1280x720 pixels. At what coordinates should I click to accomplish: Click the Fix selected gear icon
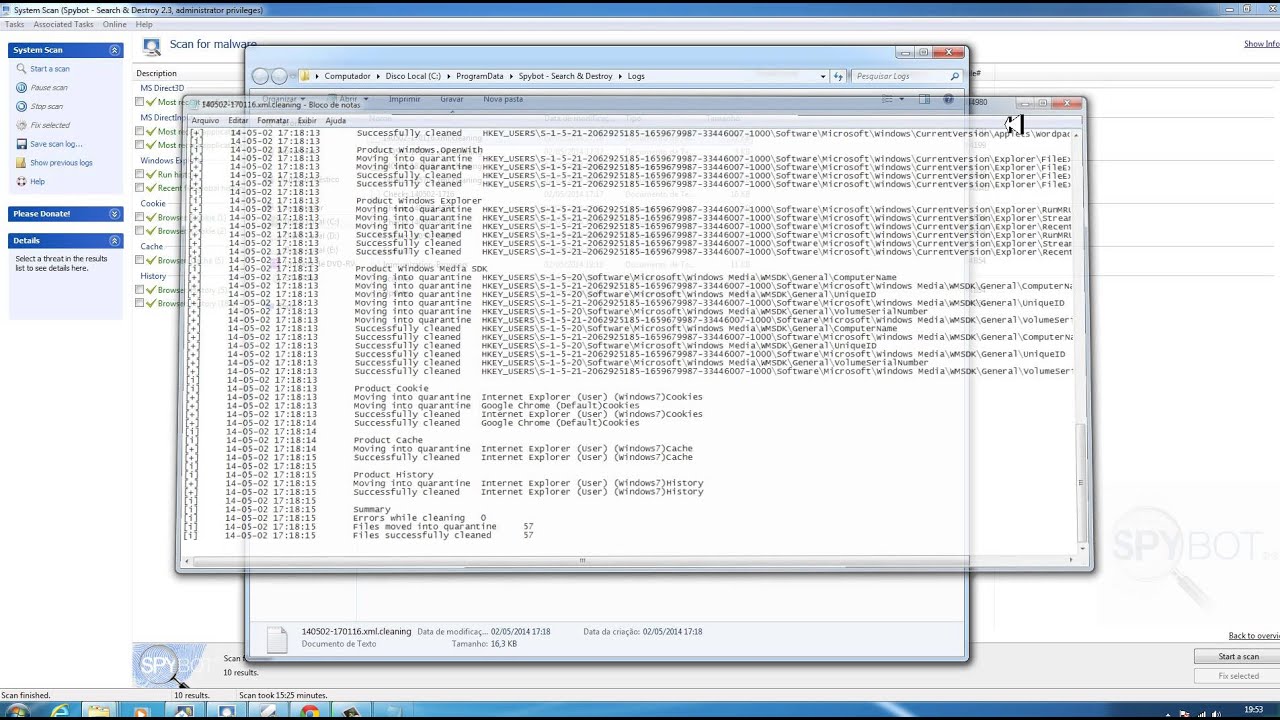point(21,125)
